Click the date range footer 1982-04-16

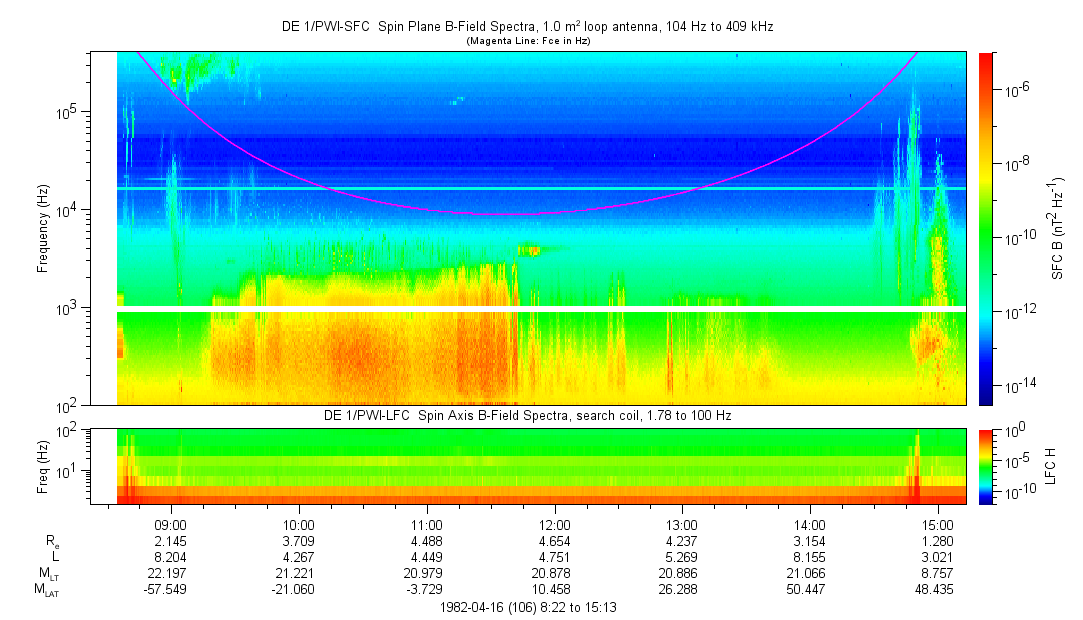click(527, 607)
